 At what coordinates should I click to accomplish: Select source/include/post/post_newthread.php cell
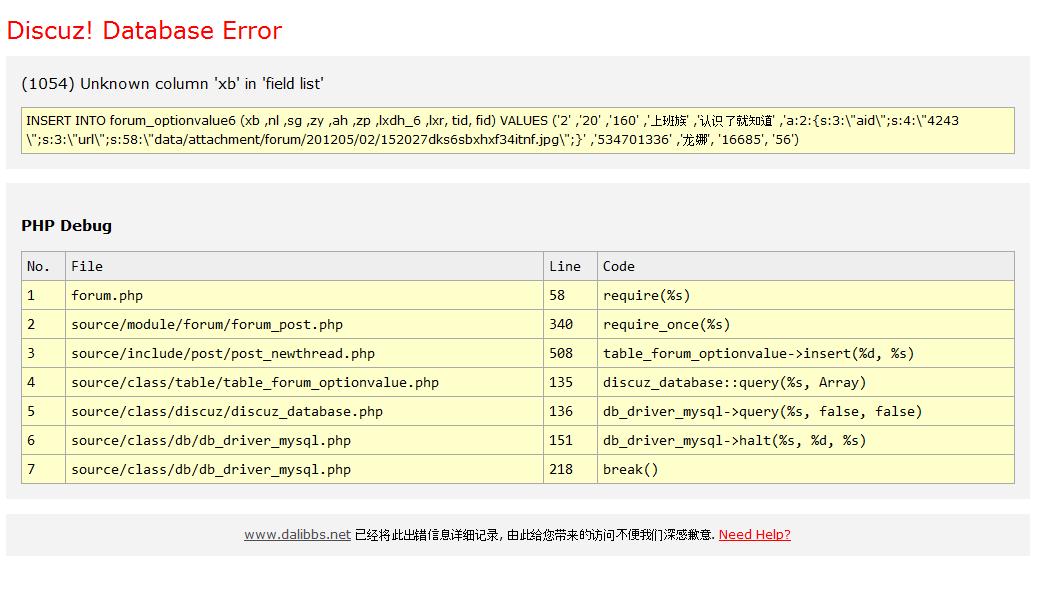304,354
